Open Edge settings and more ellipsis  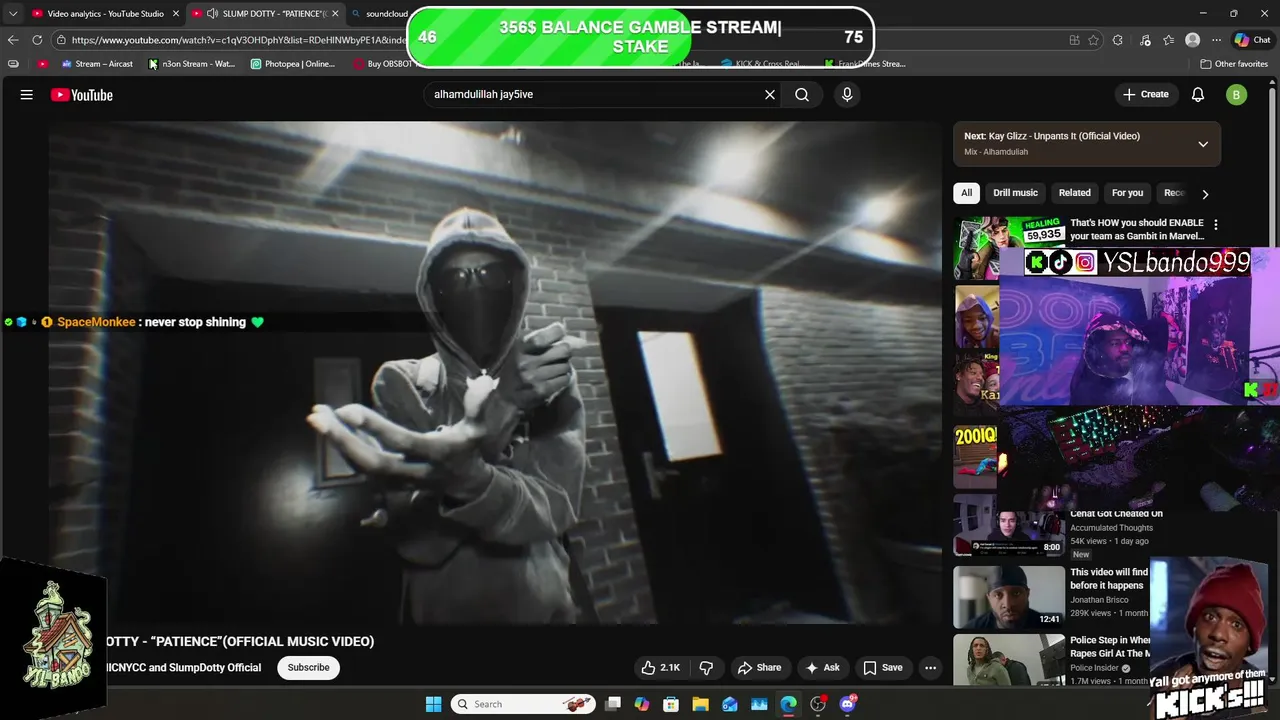tap(1216, 40)
